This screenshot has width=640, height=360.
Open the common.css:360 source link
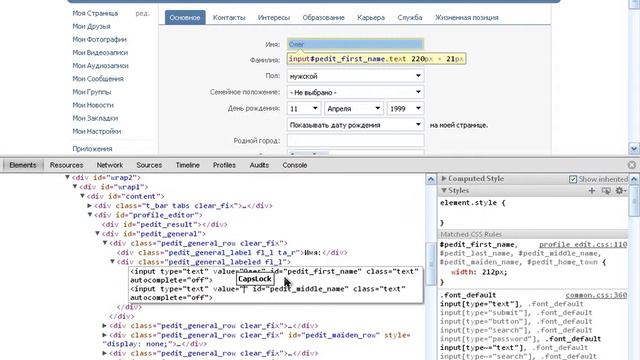pyautogui.click(x=596, y=295)
